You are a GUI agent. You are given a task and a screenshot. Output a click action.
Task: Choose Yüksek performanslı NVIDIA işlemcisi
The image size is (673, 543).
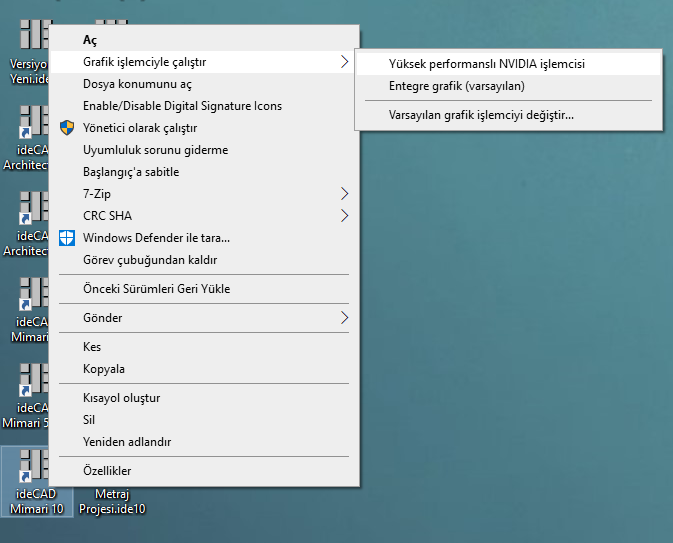(508, 64)
